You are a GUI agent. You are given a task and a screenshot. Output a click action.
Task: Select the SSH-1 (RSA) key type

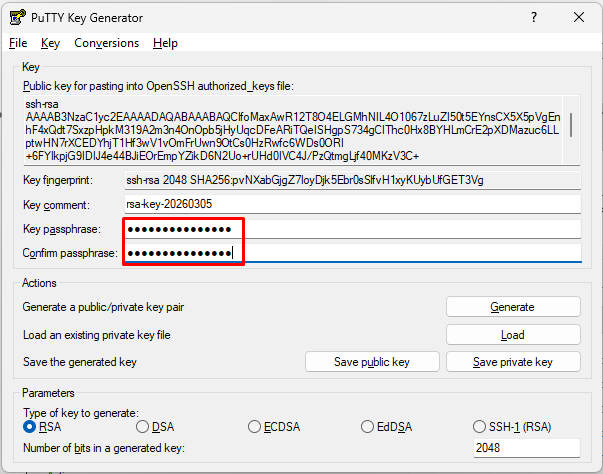pyautogui.click(x=481, y=427)
